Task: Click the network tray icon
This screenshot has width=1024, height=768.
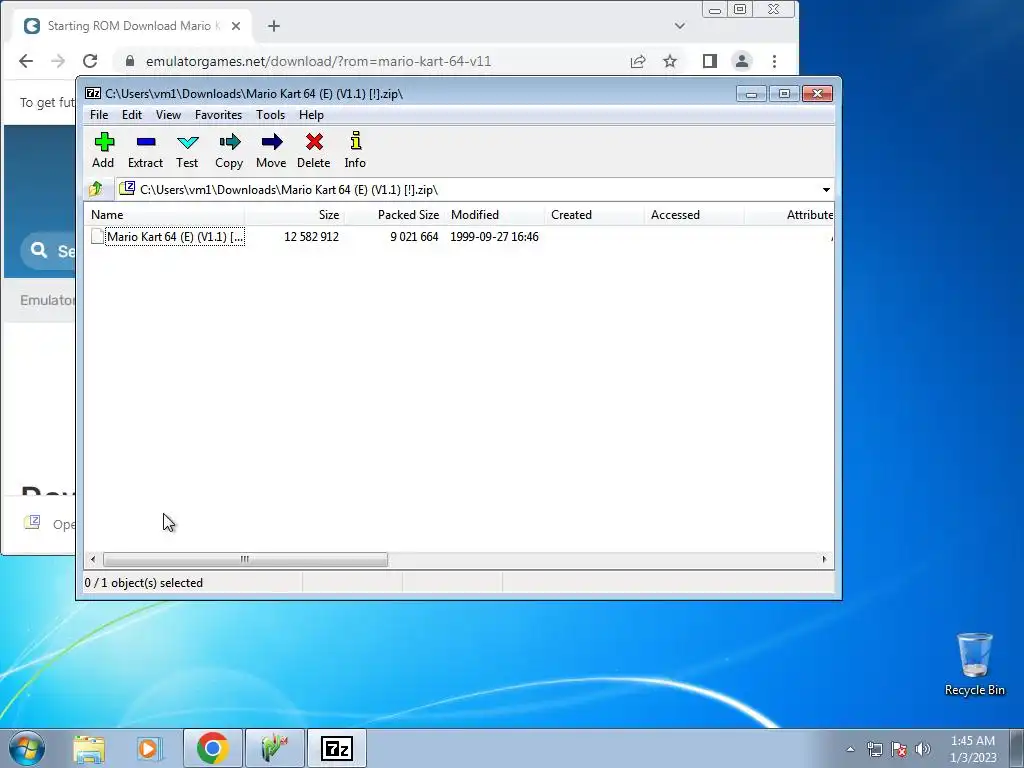Action: click(x=874, y=749)
